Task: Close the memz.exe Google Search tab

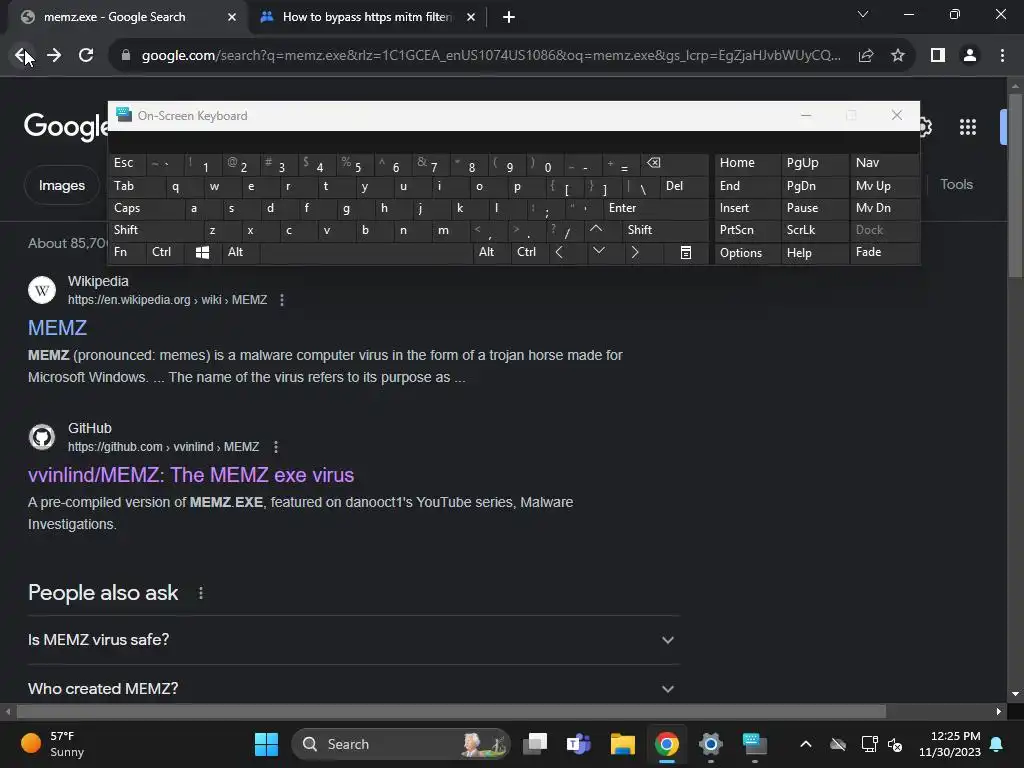Action: (x=232, y=17)
